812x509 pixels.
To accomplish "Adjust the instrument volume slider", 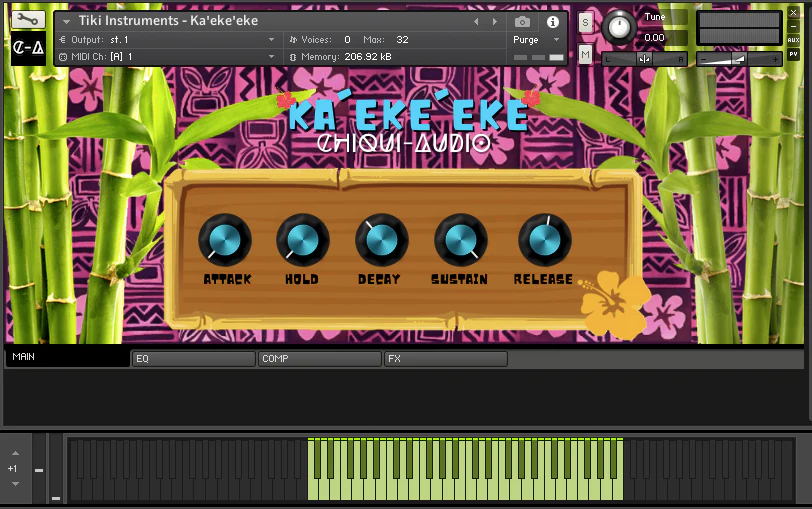I will 739,60.
